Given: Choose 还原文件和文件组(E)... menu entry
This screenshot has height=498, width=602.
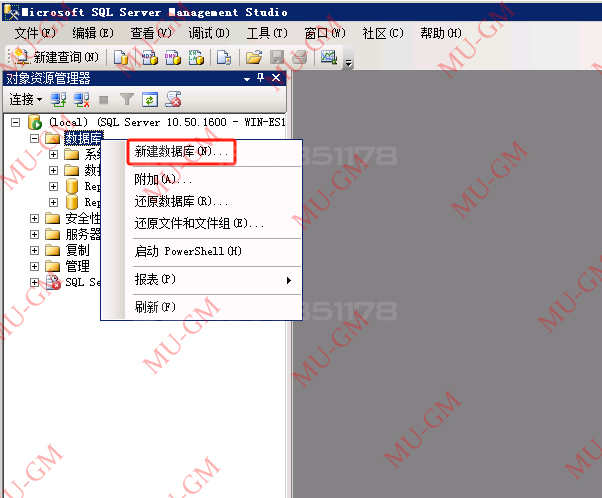Looking at the screenshot, I should tap(199, 223).
